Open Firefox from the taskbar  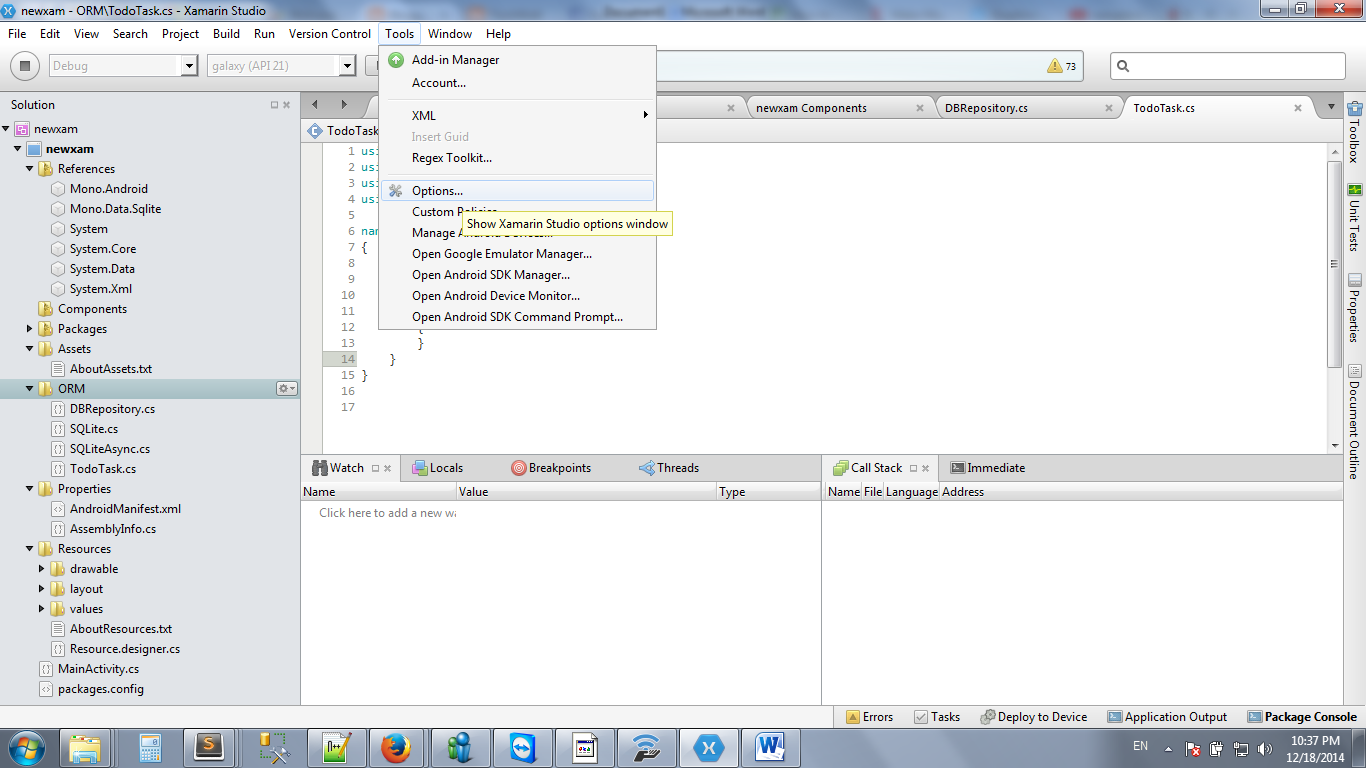pyautogui.click(x=396, y=747)
